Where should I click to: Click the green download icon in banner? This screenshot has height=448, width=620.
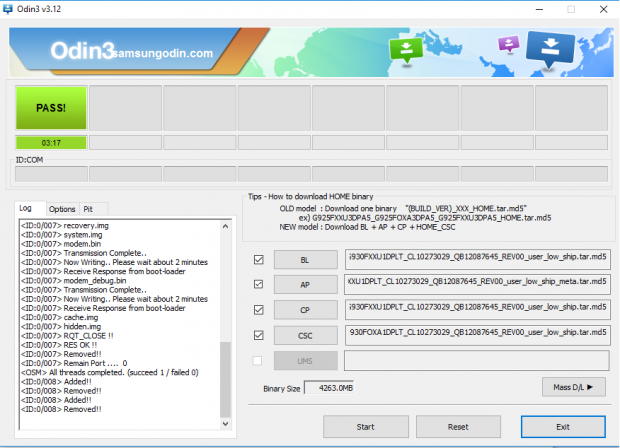click(x=407, y=50)
